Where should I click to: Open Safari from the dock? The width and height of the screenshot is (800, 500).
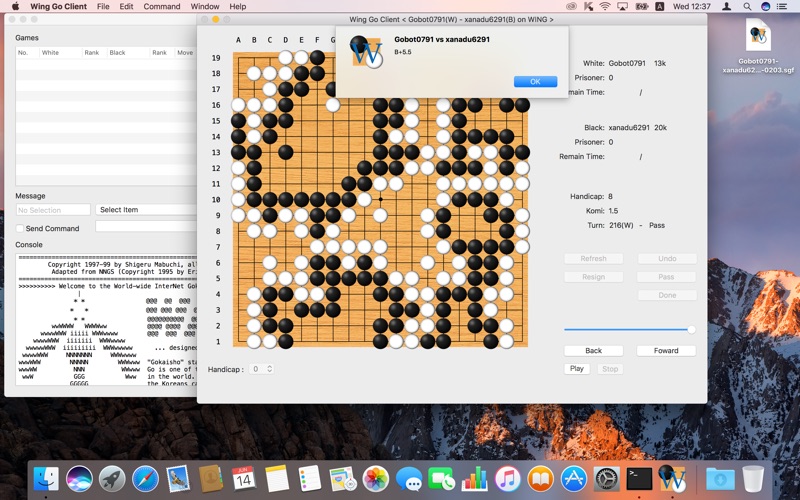145,479
